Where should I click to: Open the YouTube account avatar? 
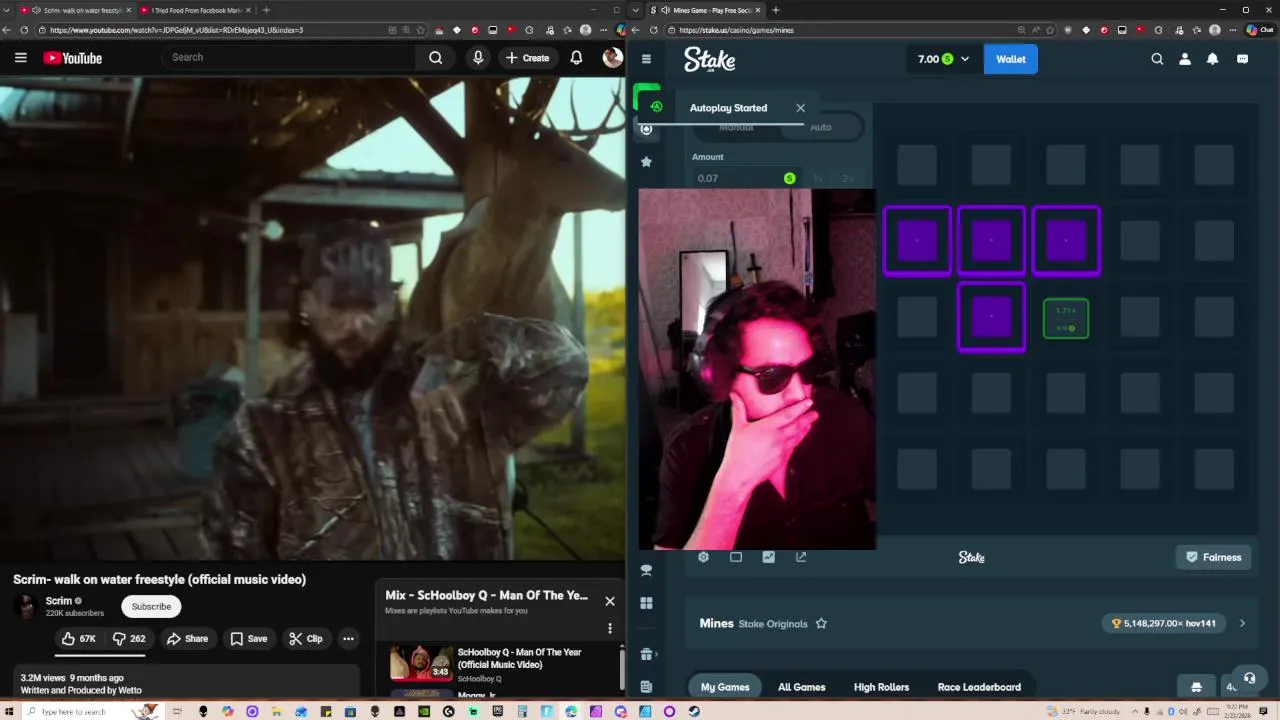pyautogui.click(x=612, y=58)
